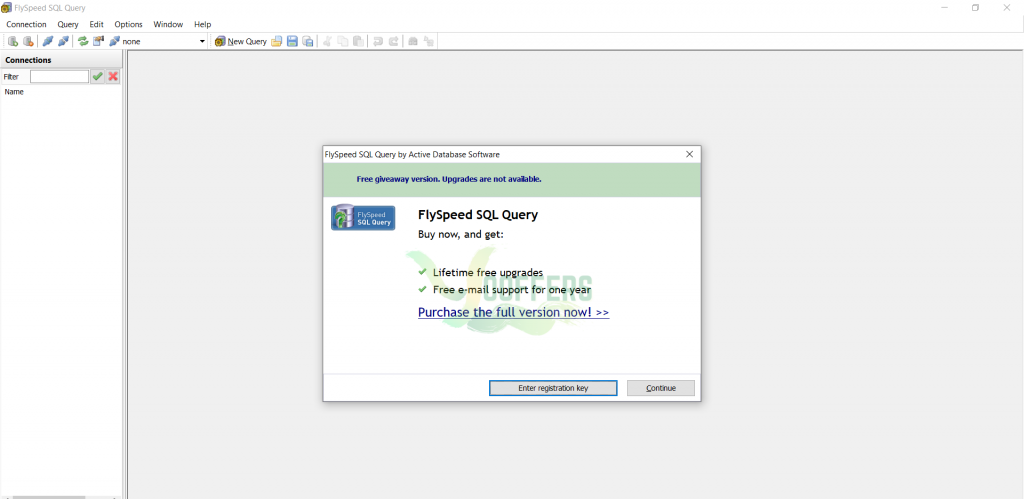The image size is (1024, 499).
Task: Click the green refresh arrows icon
Action: click(83, 41)
